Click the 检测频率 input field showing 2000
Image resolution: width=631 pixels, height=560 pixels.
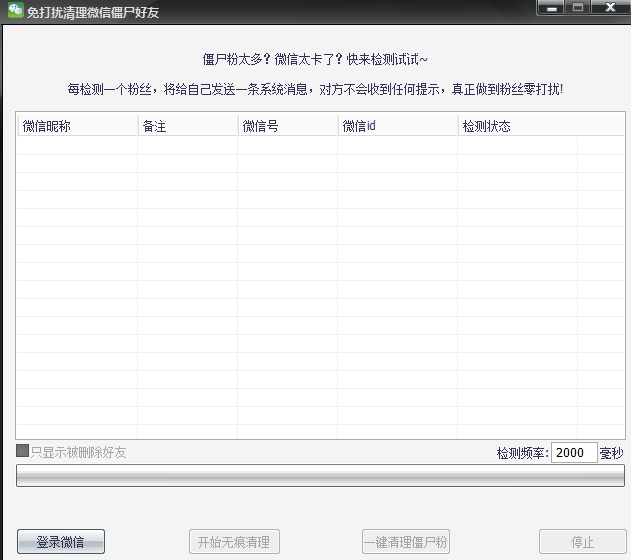click(x=574, y=453)
